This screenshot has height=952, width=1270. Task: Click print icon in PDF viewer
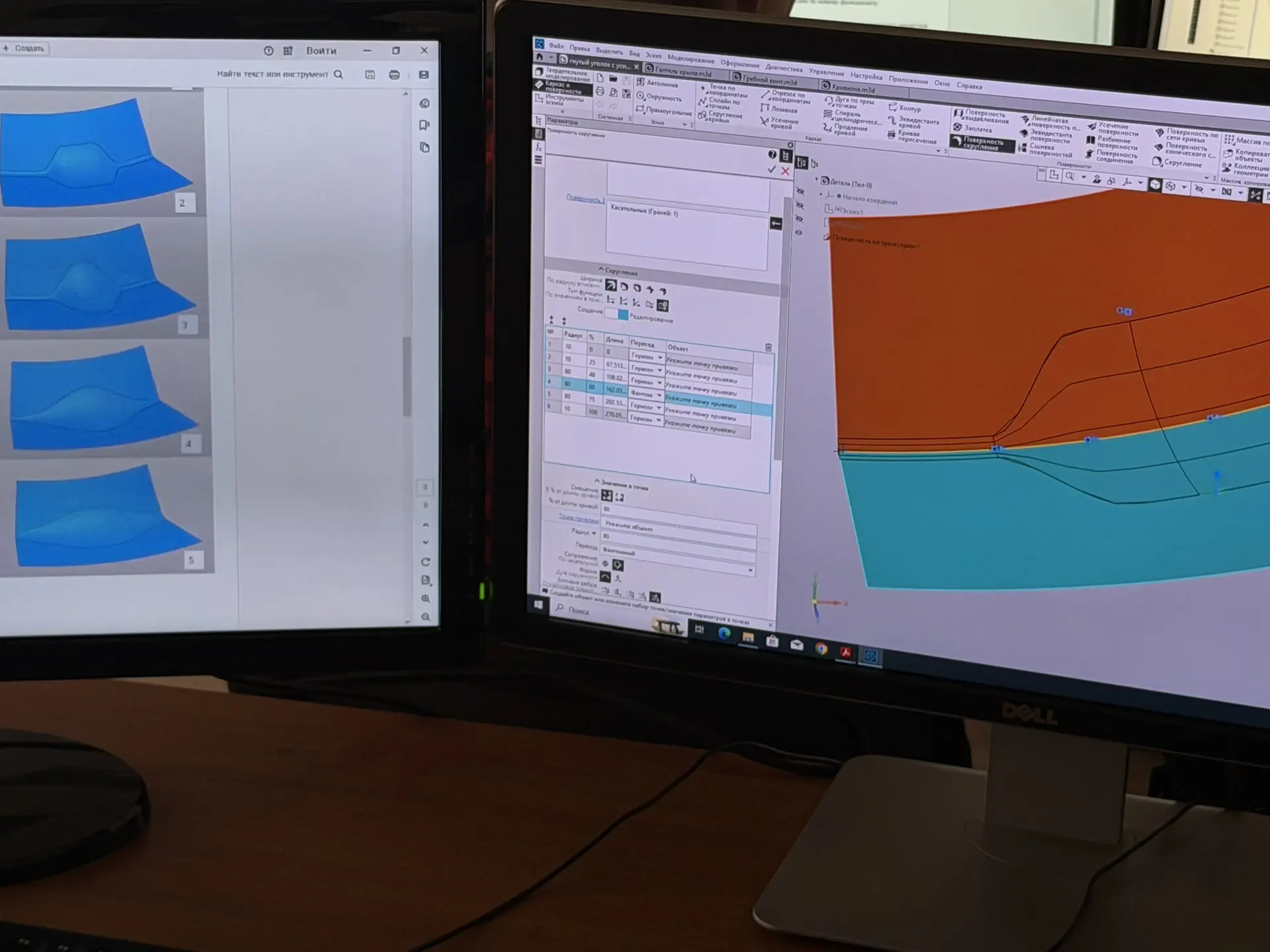tap(394, 75)
